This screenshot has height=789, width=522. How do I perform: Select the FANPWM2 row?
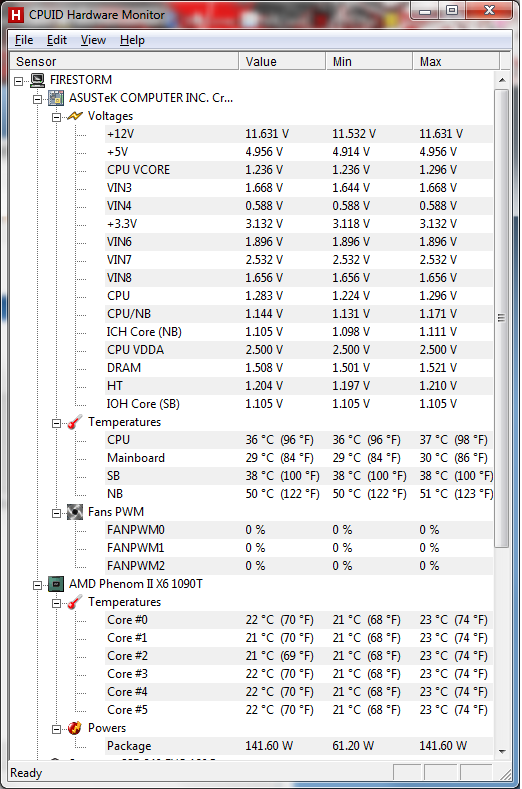tap(299, 566)
